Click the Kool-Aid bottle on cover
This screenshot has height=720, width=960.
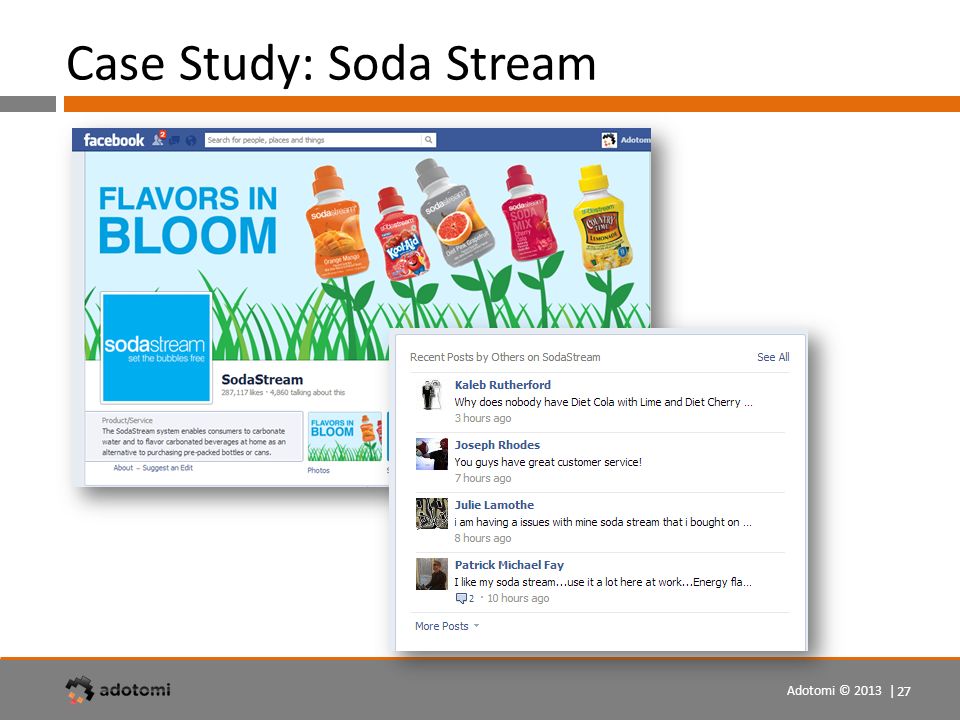pos(402,235)
